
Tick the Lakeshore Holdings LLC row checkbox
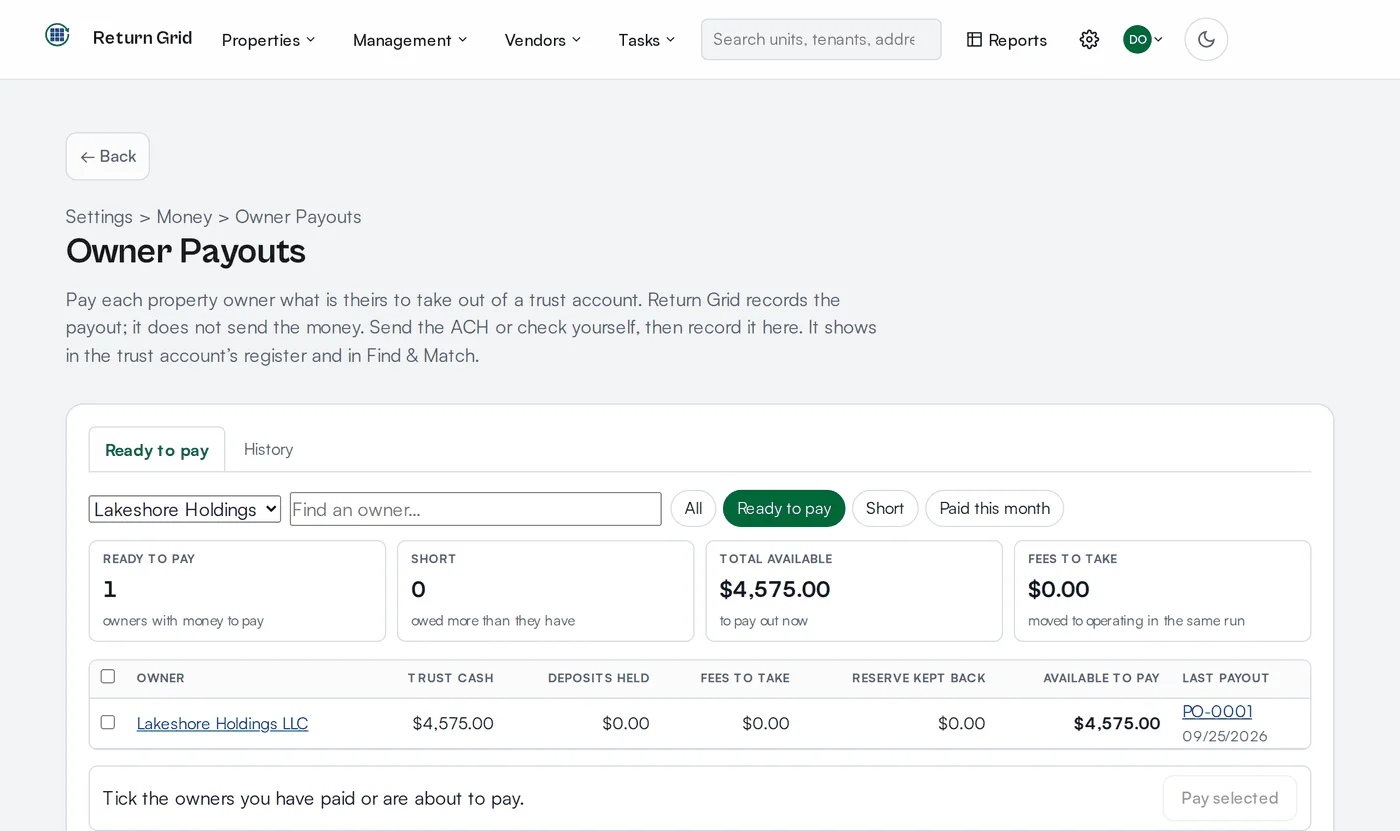click(x=108, y=722)
